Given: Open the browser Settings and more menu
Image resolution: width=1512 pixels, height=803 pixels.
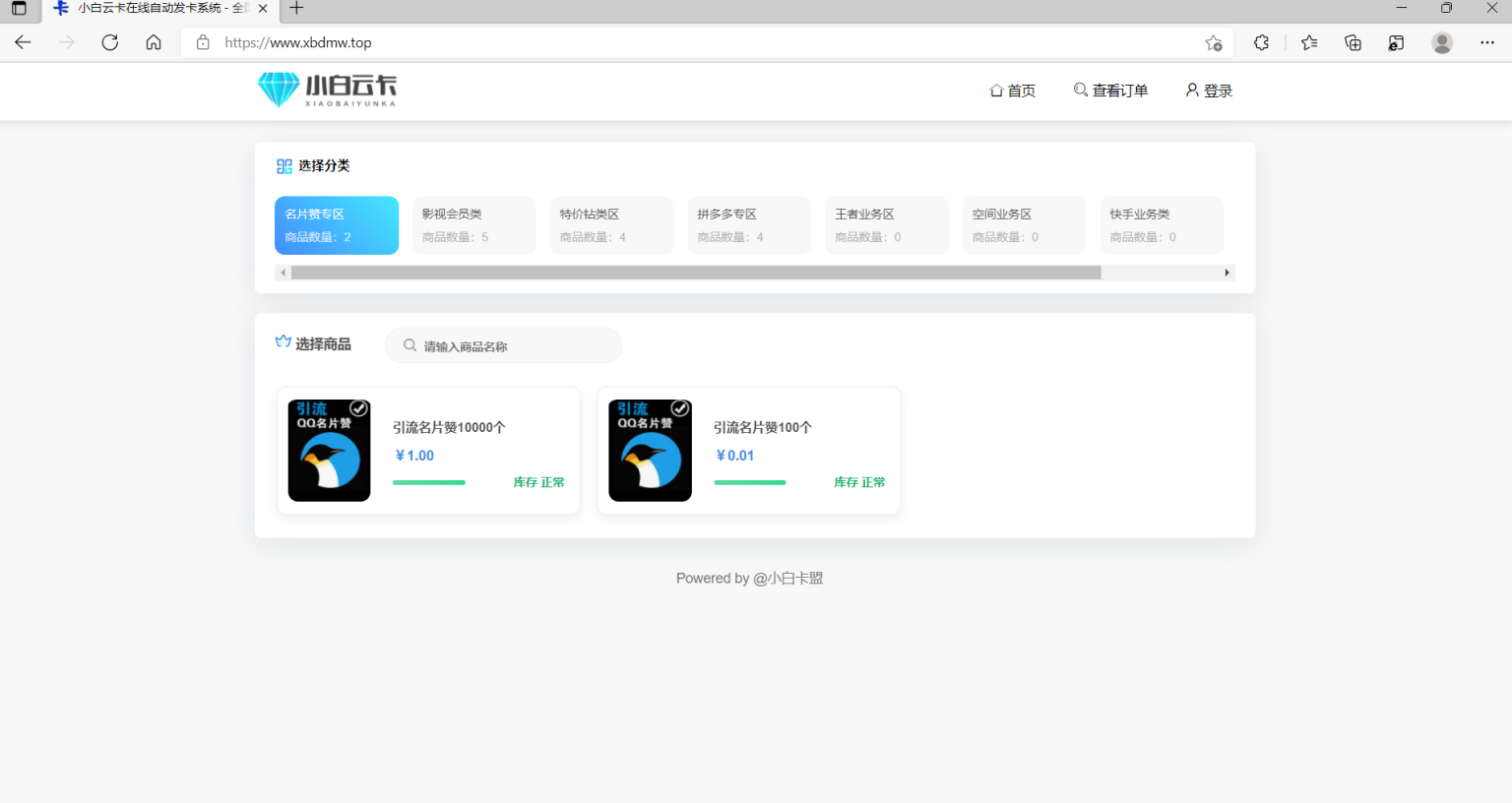Looking at the screenshot, I should [x=1486, y=42].
